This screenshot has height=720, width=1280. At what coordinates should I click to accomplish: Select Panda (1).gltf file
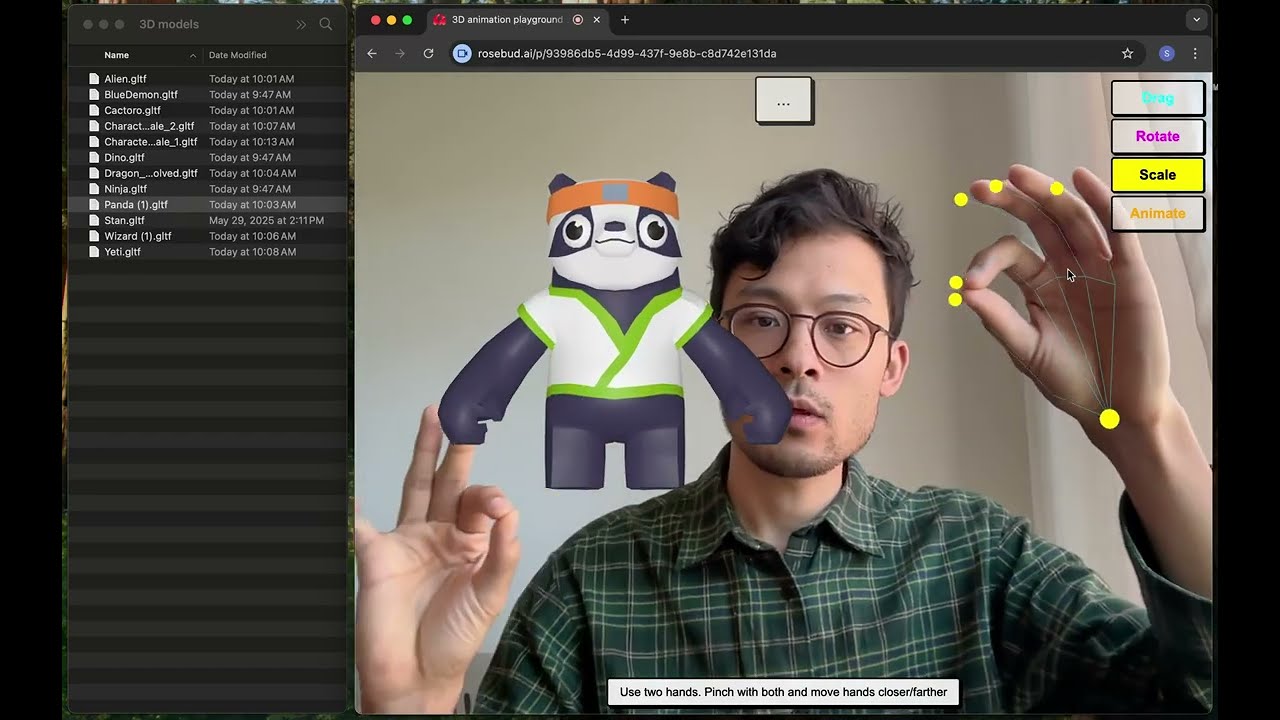click(x=136, y=205)
